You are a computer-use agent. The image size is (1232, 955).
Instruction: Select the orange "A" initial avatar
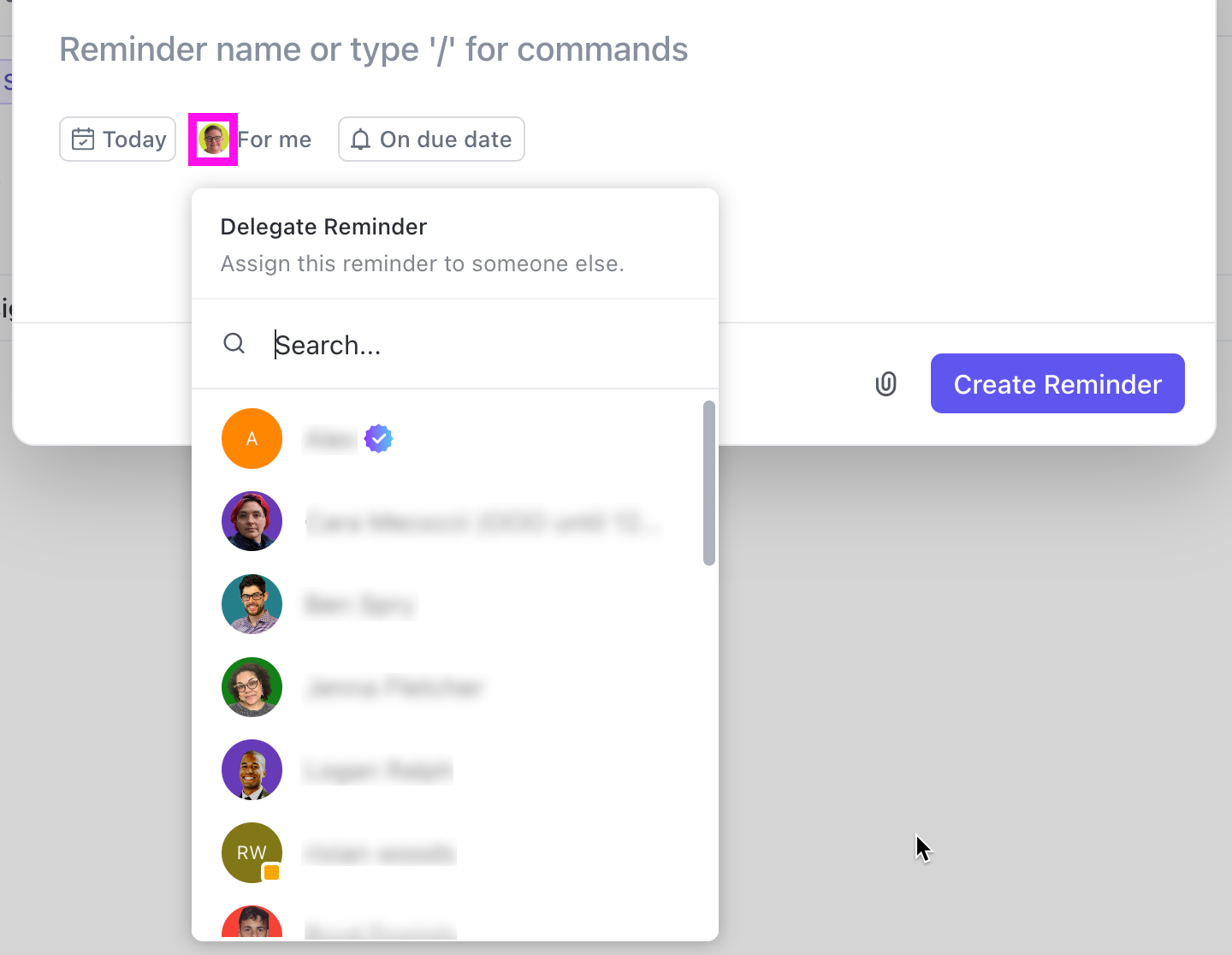pos(252,438)
